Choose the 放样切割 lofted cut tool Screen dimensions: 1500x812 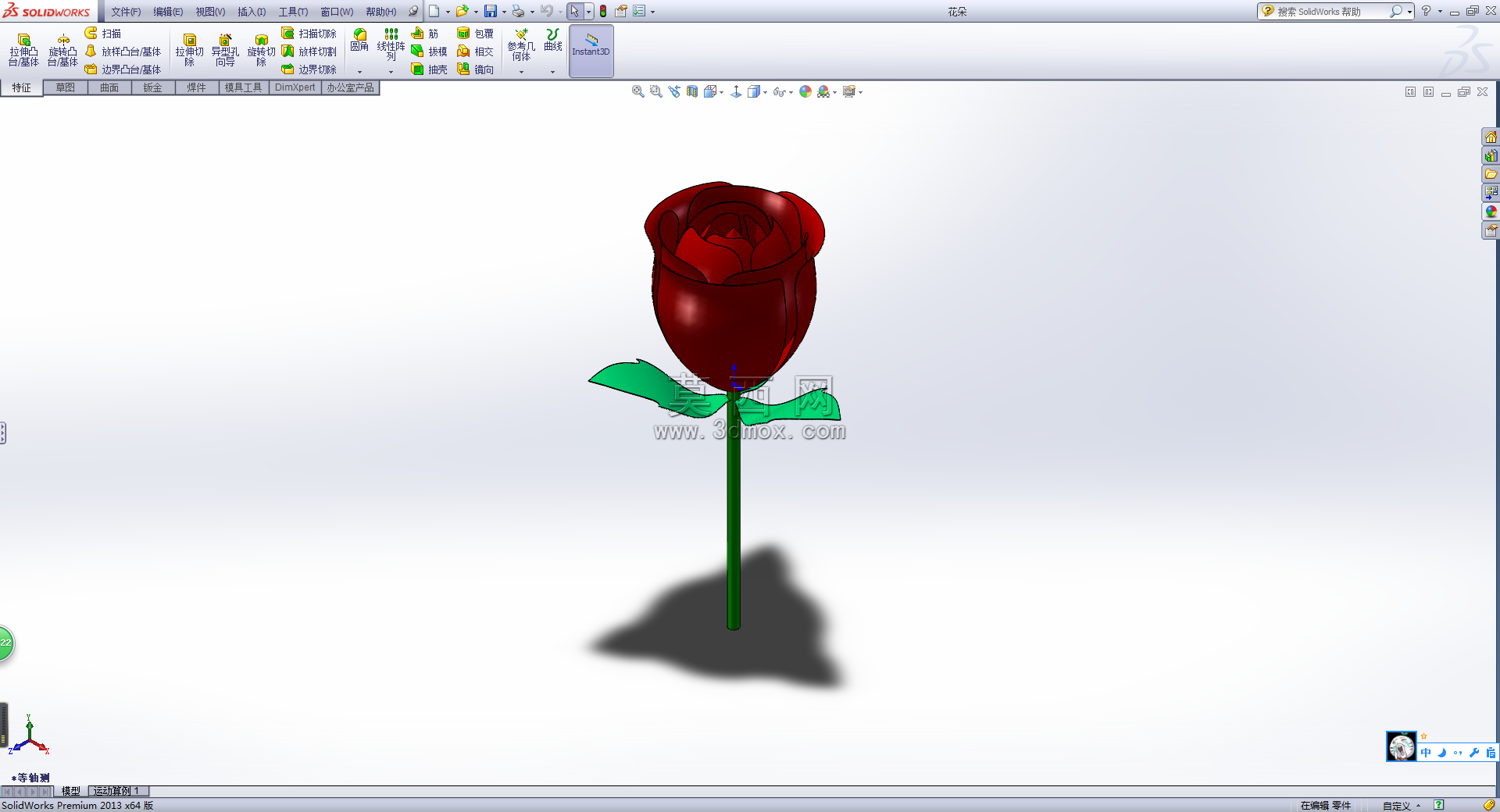pyautogui.click(x=309, y=52)
